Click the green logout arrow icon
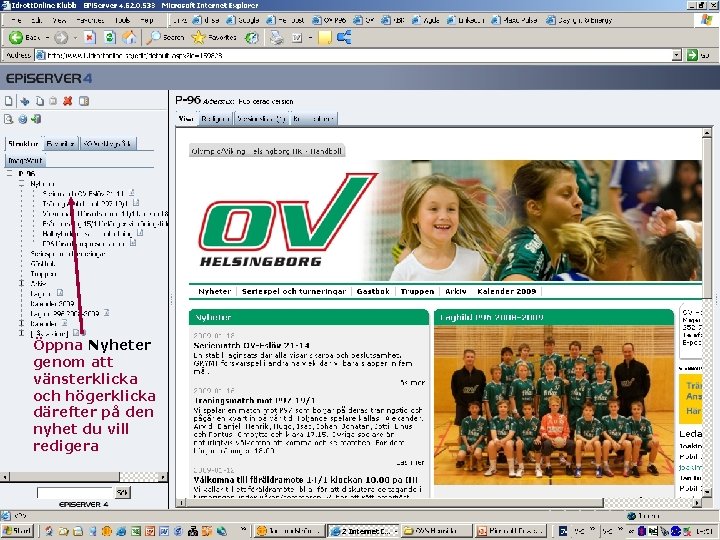The image size is (720, 540). pyautogui.click(x=36, y=119)
